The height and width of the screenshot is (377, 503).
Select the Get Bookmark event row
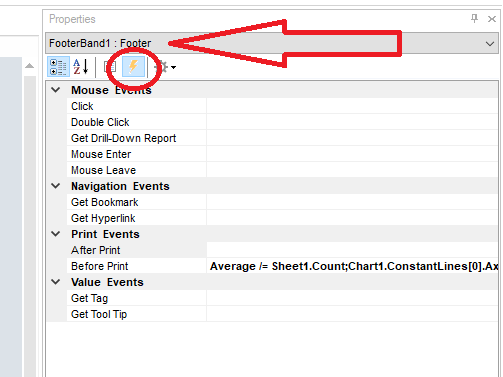click(282, 202)
